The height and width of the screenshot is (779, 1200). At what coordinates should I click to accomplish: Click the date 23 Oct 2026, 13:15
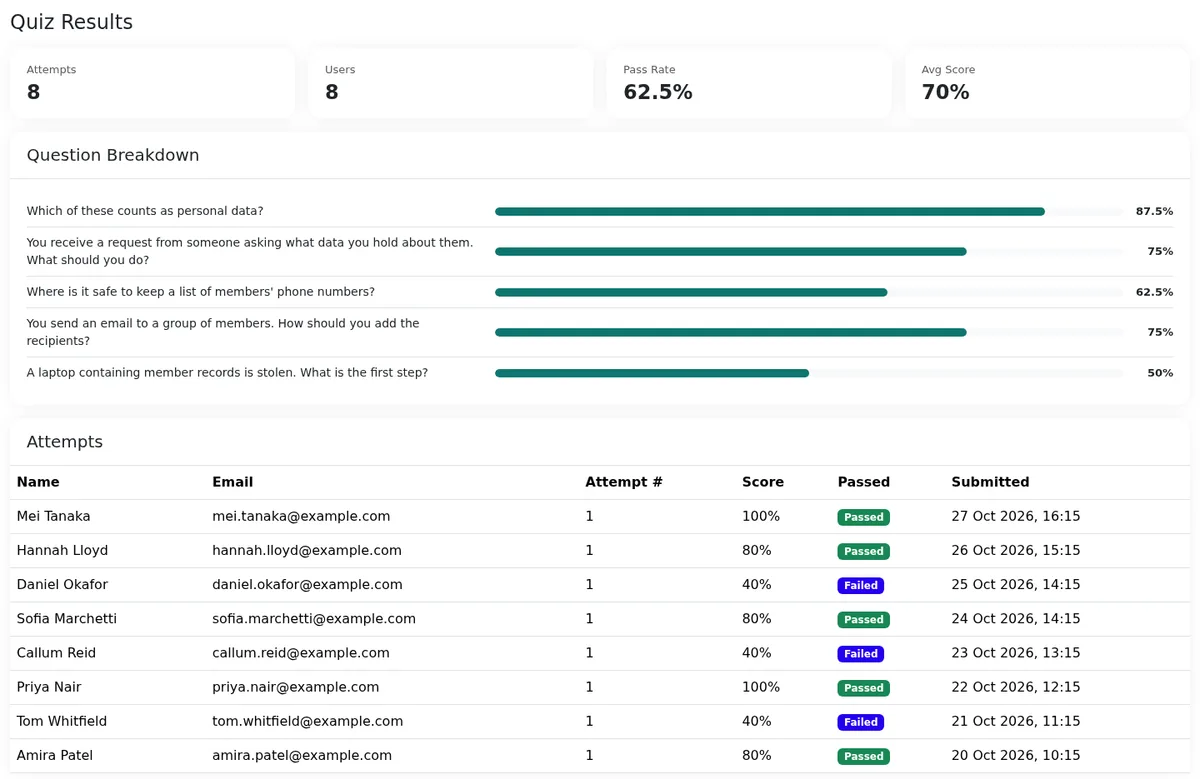tap(1016, 653)
